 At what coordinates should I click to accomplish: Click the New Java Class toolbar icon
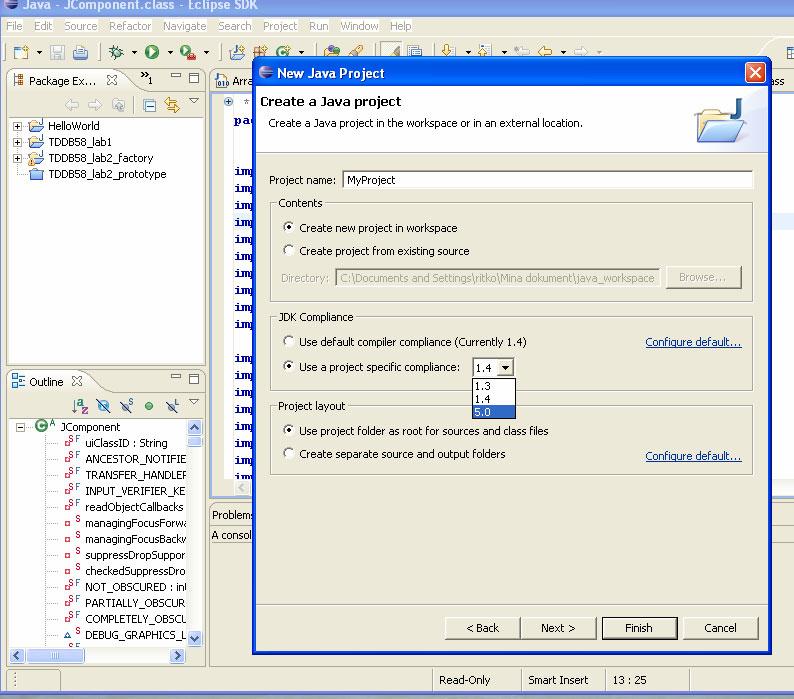pos(284,51)
